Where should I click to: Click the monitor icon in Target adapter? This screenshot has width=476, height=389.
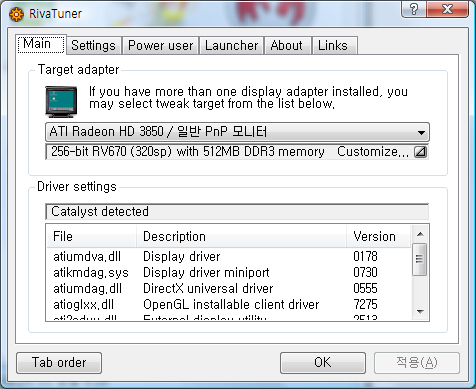(x=61, y=102)
